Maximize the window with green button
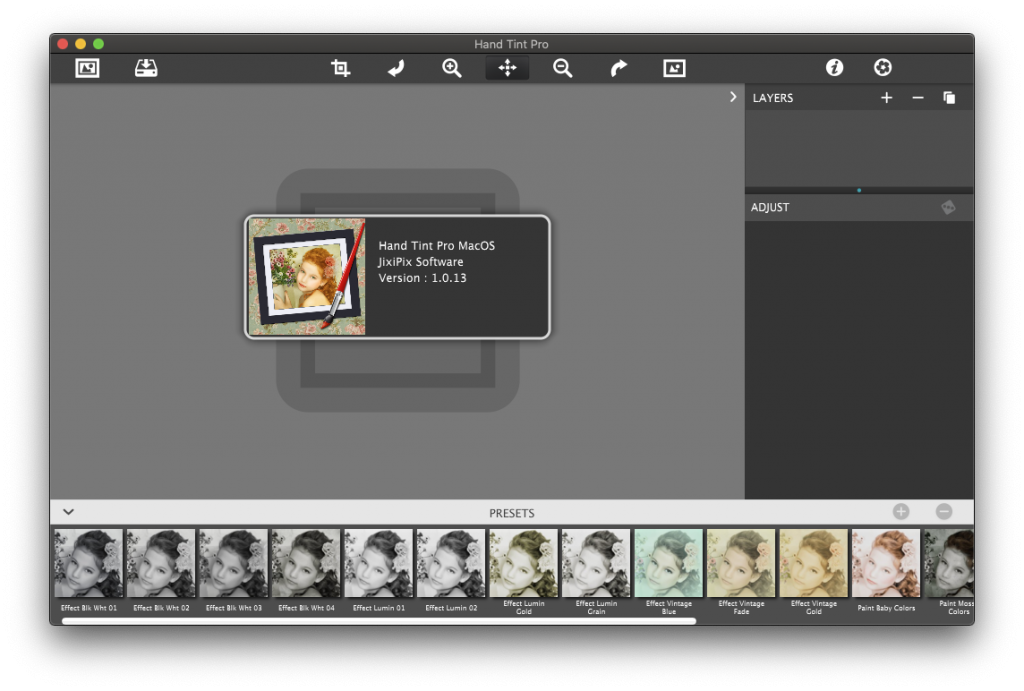This screenshot has width=1024, height=691. 99,44
